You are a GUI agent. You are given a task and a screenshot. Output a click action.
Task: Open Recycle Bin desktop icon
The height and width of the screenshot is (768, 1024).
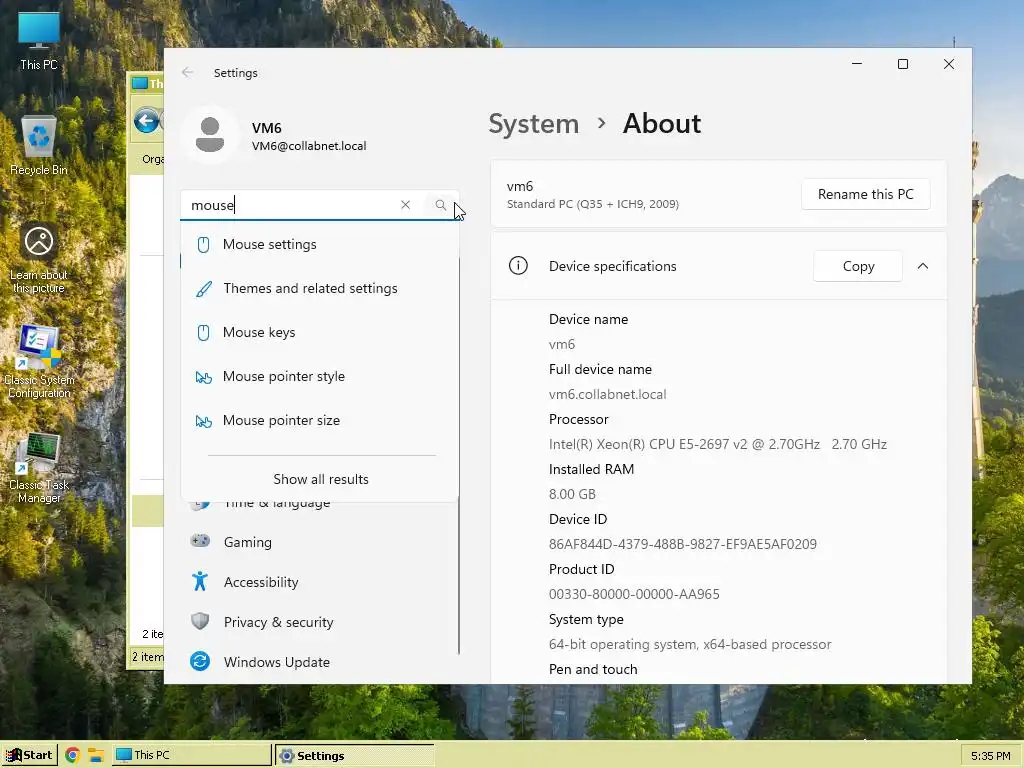(x=39, y=146)
